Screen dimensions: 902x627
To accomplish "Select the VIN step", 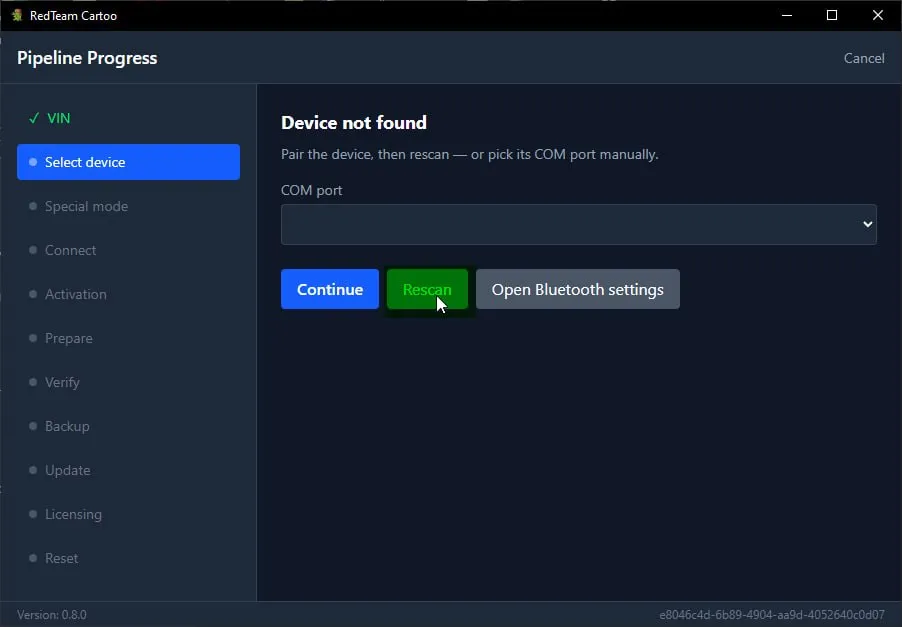I will point(128,118).
